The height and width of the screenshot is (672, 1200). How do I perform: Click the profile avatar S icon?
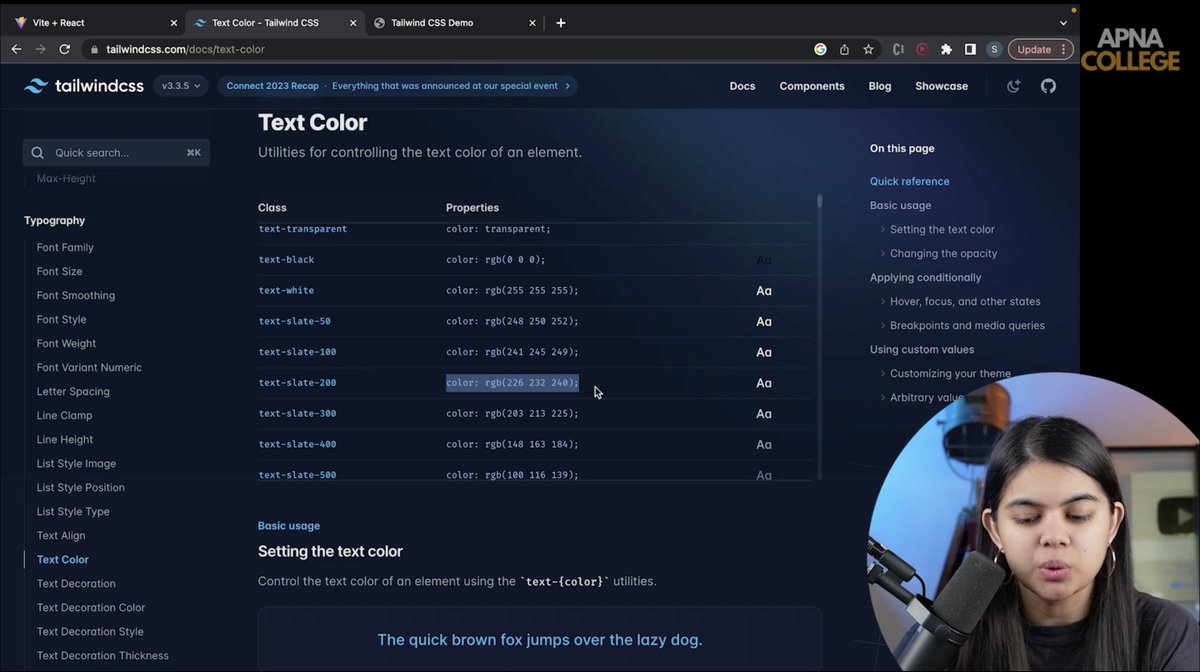(x=994, y=49)
